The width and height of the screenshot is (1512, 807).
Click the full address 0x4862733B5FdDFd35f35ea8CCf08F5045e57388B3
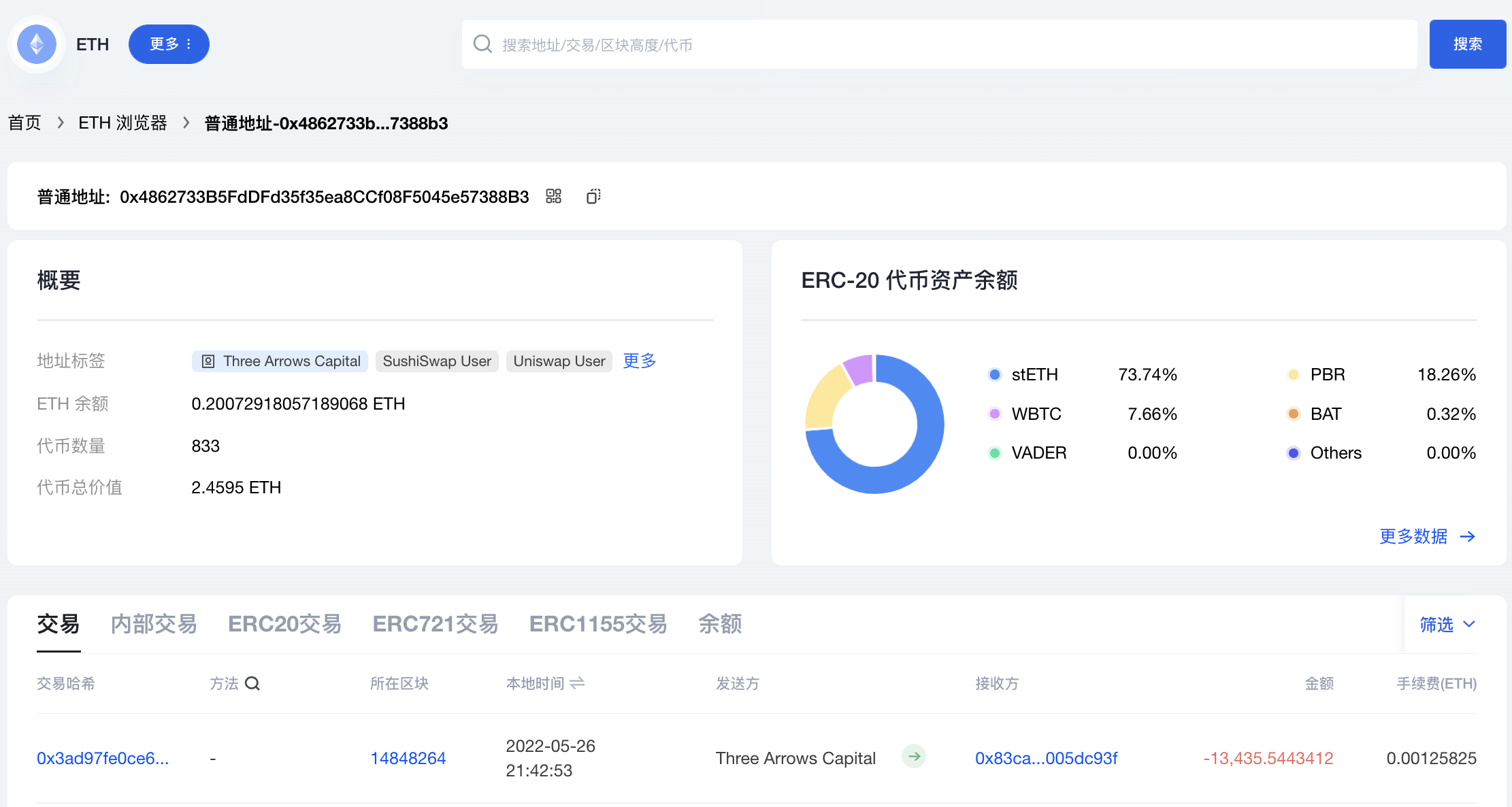point(325,197)
